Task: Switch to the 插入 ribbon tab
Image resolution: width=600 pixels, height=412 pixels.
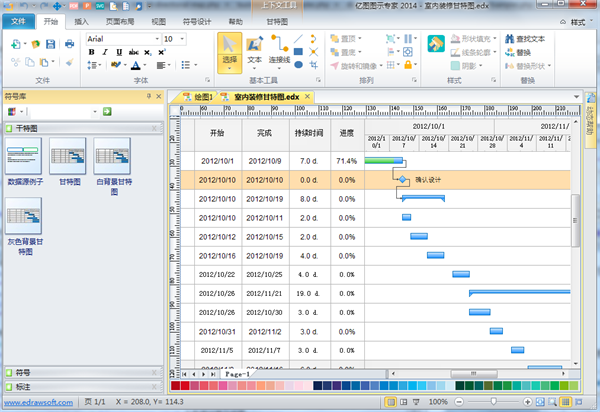Action: pyautogui.click(x=81, y=20)
